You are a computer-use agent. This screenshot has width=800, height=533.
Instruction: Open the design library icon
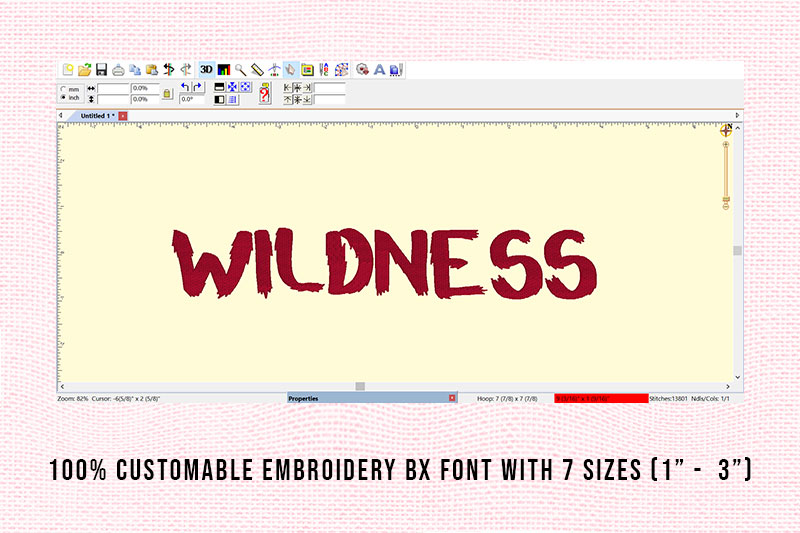click(362, 69)
